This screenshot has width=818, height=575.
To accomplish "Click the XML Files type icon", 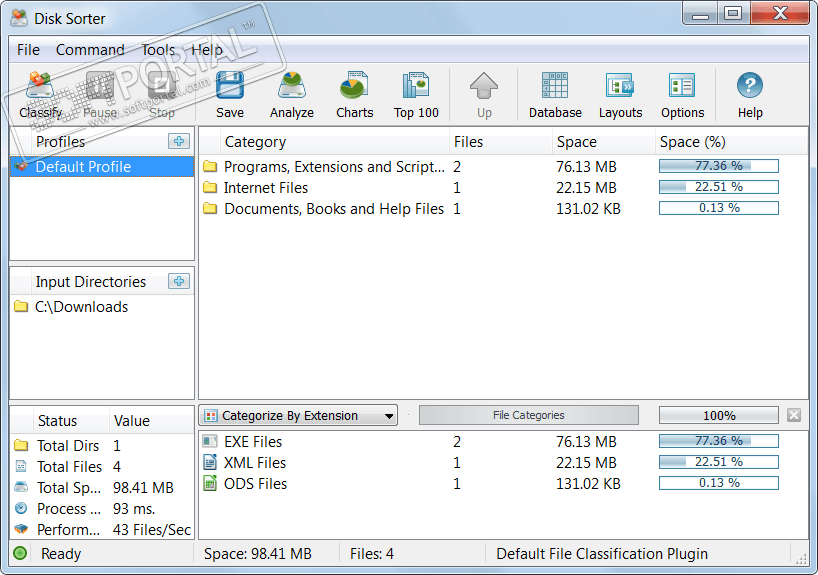I will click(210, 462).
